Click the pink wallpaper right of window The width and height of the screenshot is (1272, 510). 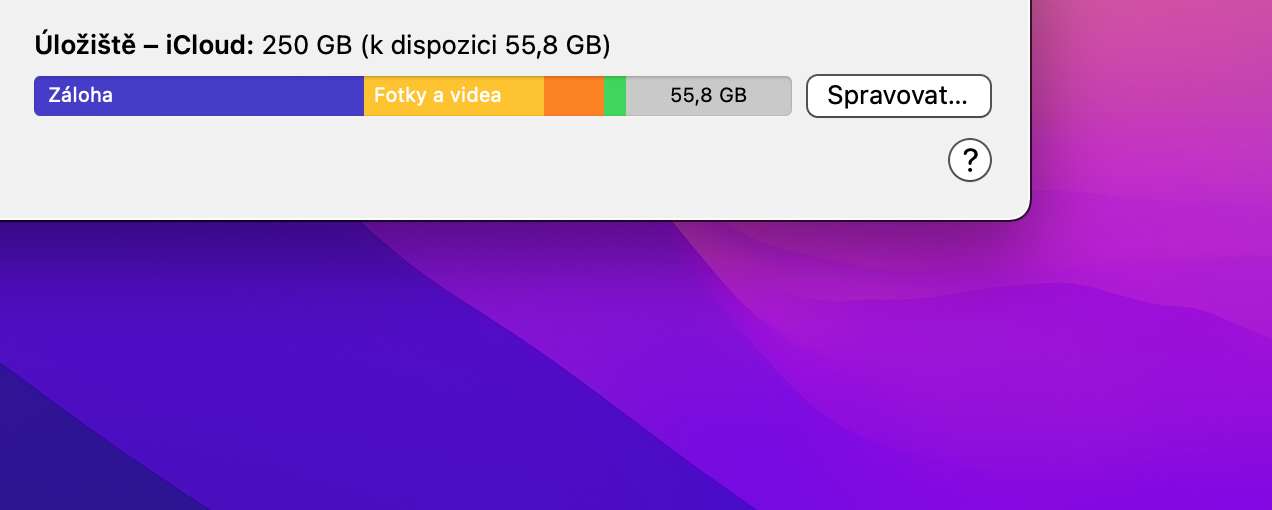1150,100
